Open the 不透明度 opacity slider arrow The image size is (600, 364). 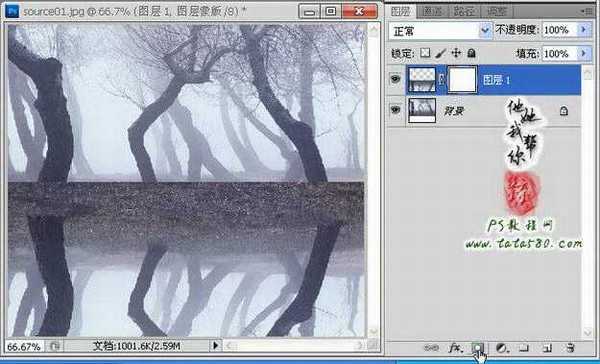pyautogui.click(x=584, y=30)
